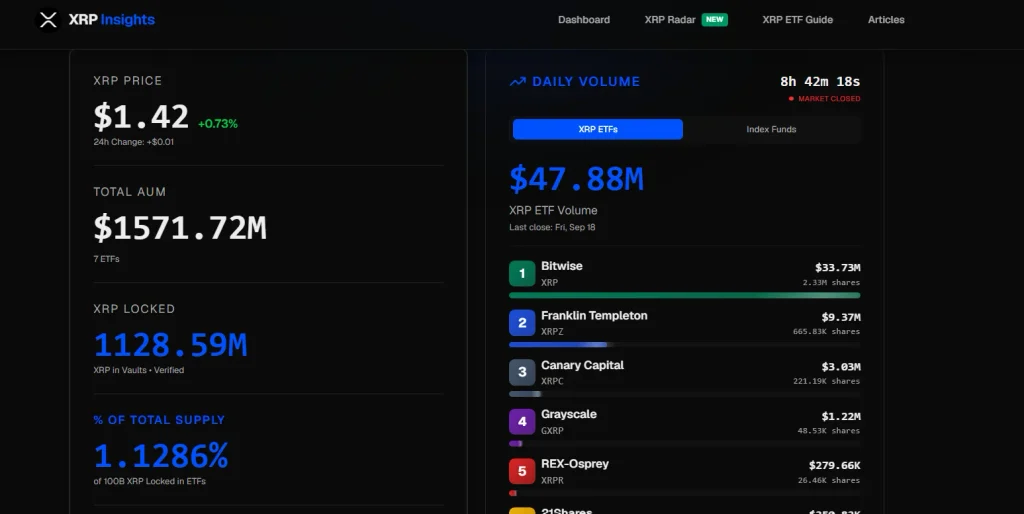The image size is (1024, 514).
Task: Click the 1.1286% supply percentage
Action: point(161,456)
